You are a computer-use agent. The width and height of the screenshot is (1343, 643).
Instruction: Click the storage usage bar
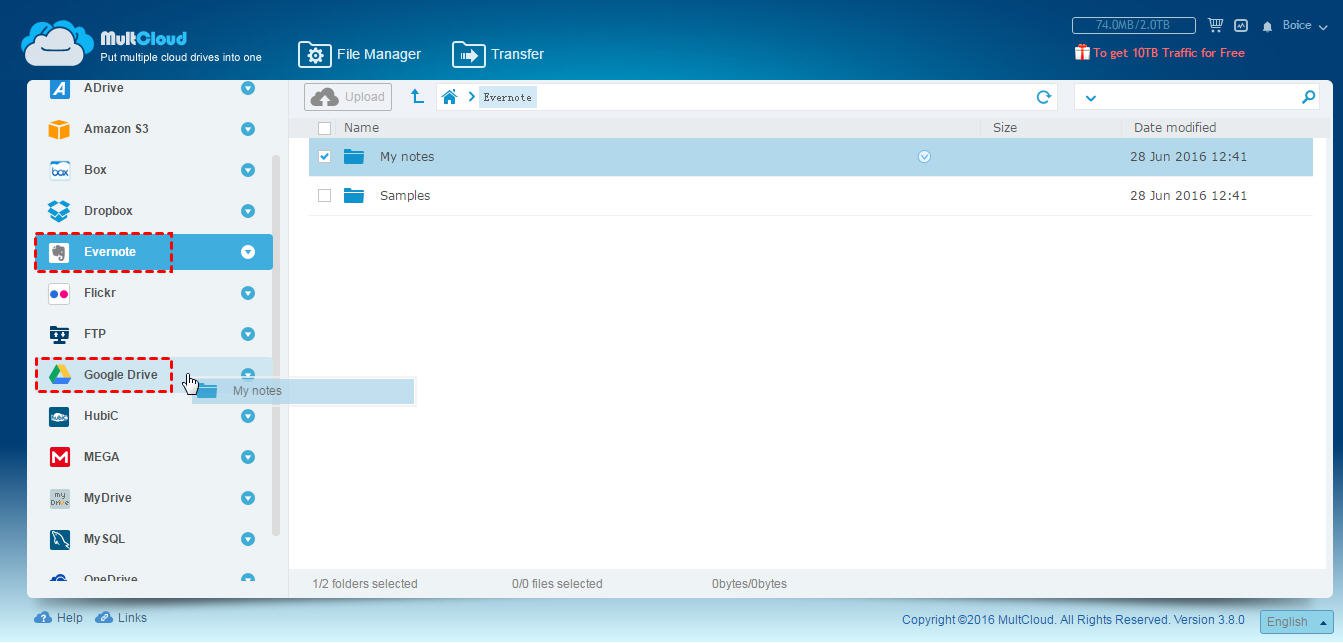click(x=1133, y=25)
